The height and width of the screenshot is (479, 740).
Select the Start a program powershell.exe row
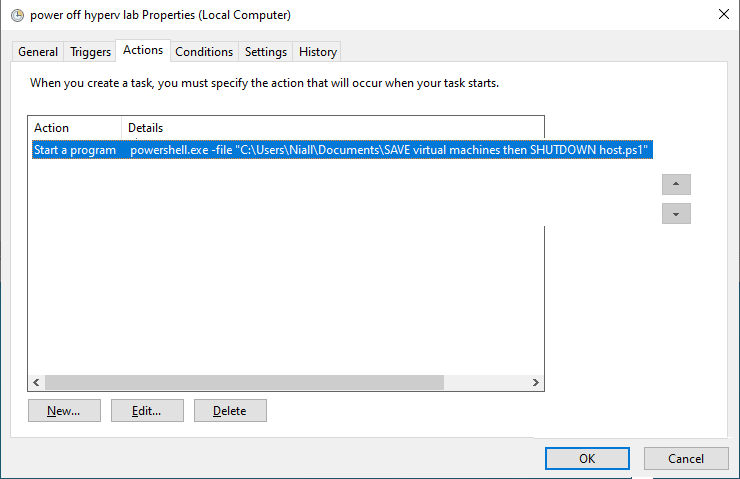tap(342, 150)
